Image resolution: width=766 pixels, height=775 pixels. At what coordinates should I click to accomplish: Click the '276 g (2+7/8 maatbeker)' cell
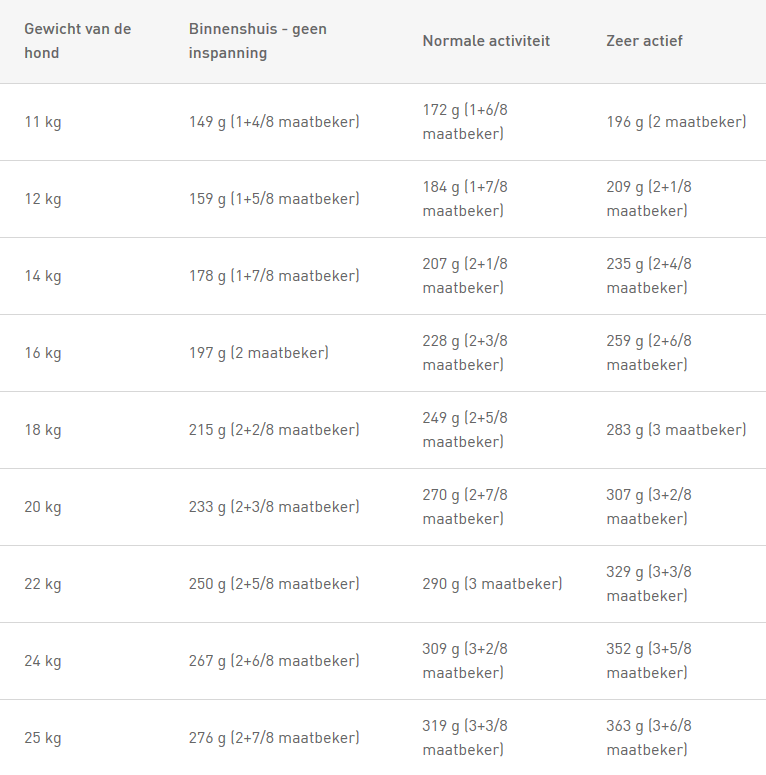pyautogui.click(x=274, y=738)
